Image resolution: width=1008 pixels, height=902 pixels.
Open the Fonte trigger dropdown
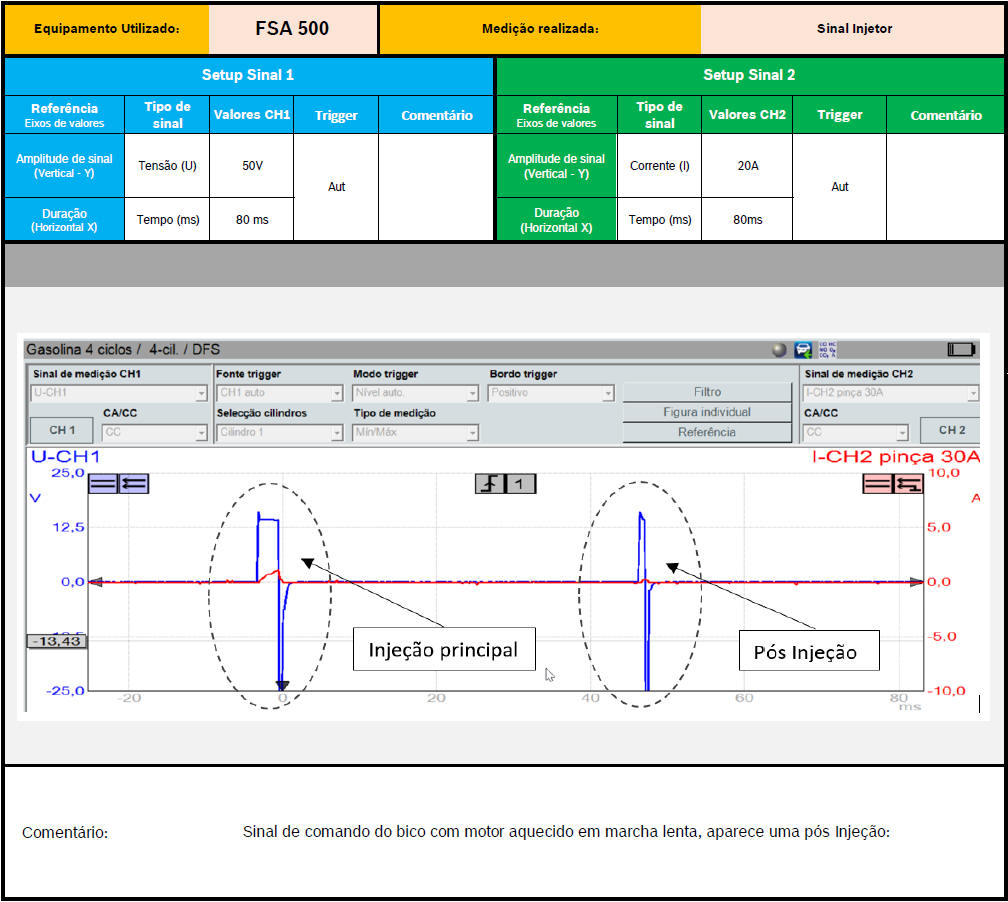pyautogui.click(x=280, y=394)
